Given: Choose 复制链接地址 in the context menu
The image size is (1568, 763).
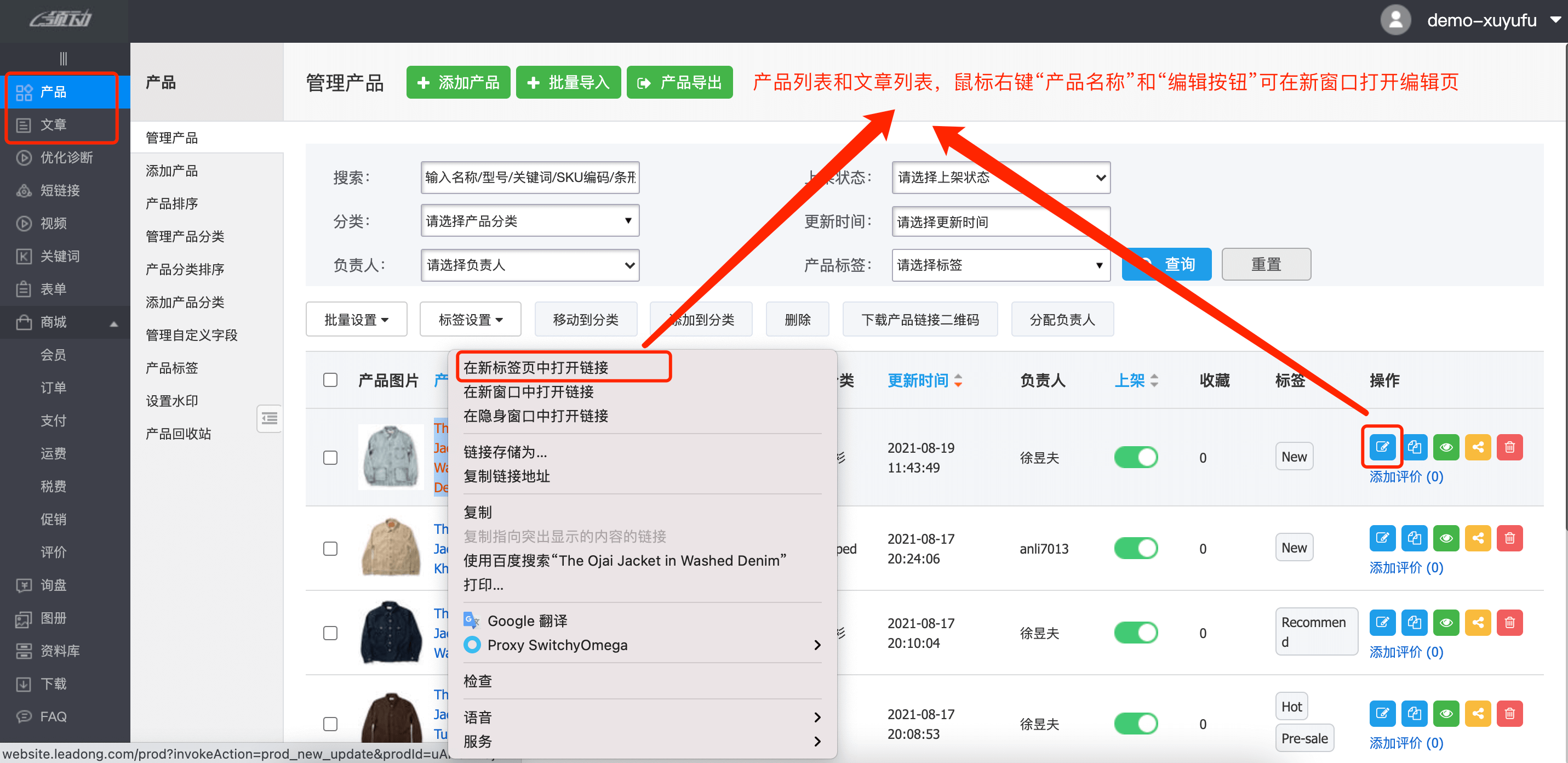Looking at the screenshot, I should point(506,476).
